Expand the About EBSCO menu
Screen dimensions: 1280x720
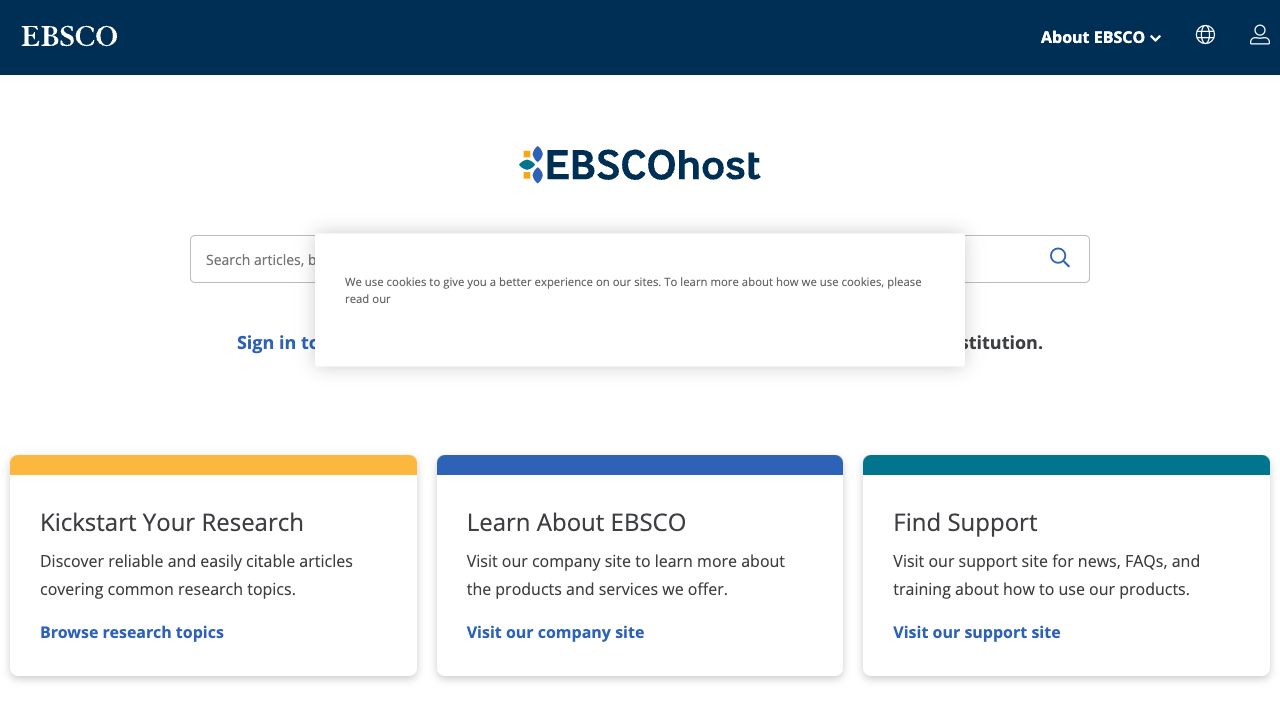[1100, 37]
